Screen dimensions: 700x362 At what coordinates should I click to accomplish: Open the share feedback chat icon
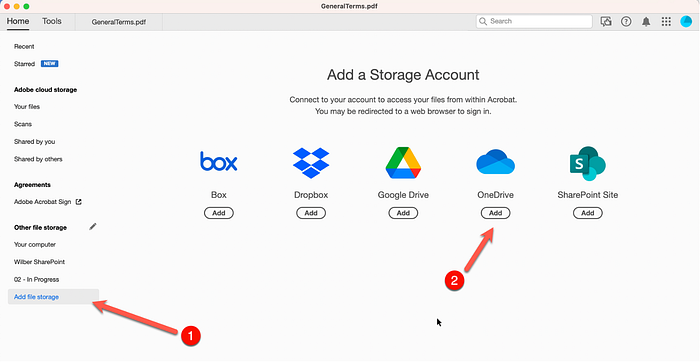[606, 21]
